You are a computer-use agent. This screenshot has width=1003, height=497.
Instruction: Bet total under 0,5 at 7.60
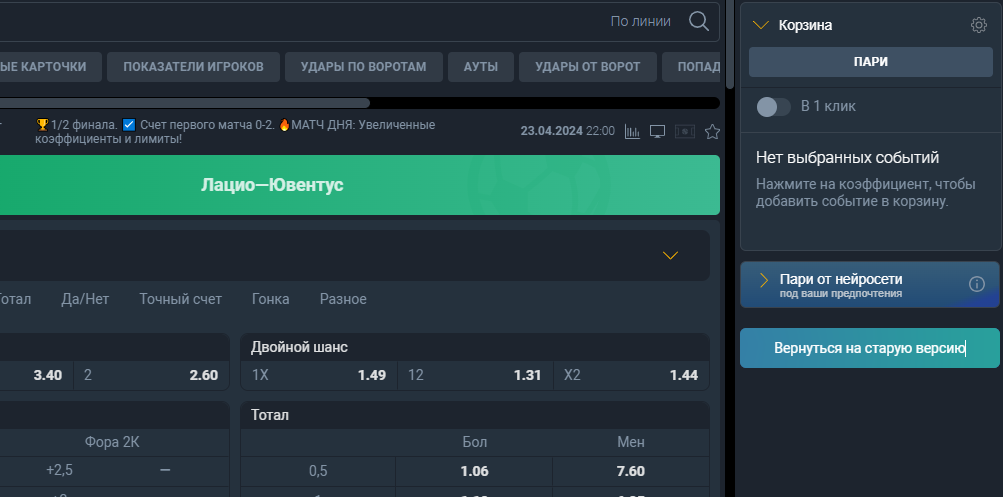click(x=631, y=471)
